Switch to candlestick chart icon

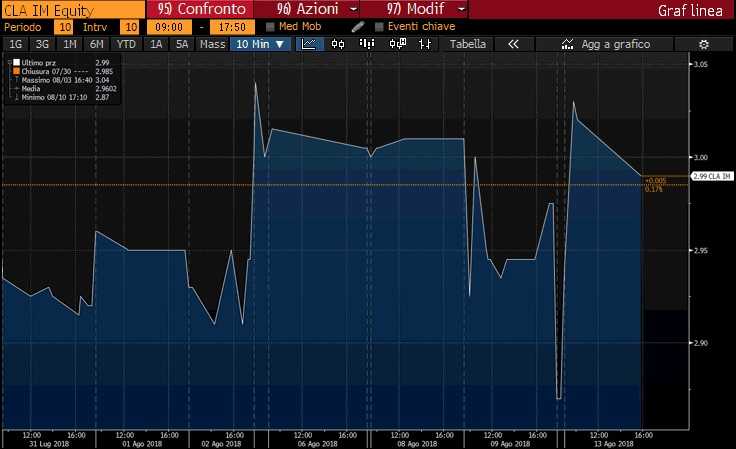(x=338, y=44)
